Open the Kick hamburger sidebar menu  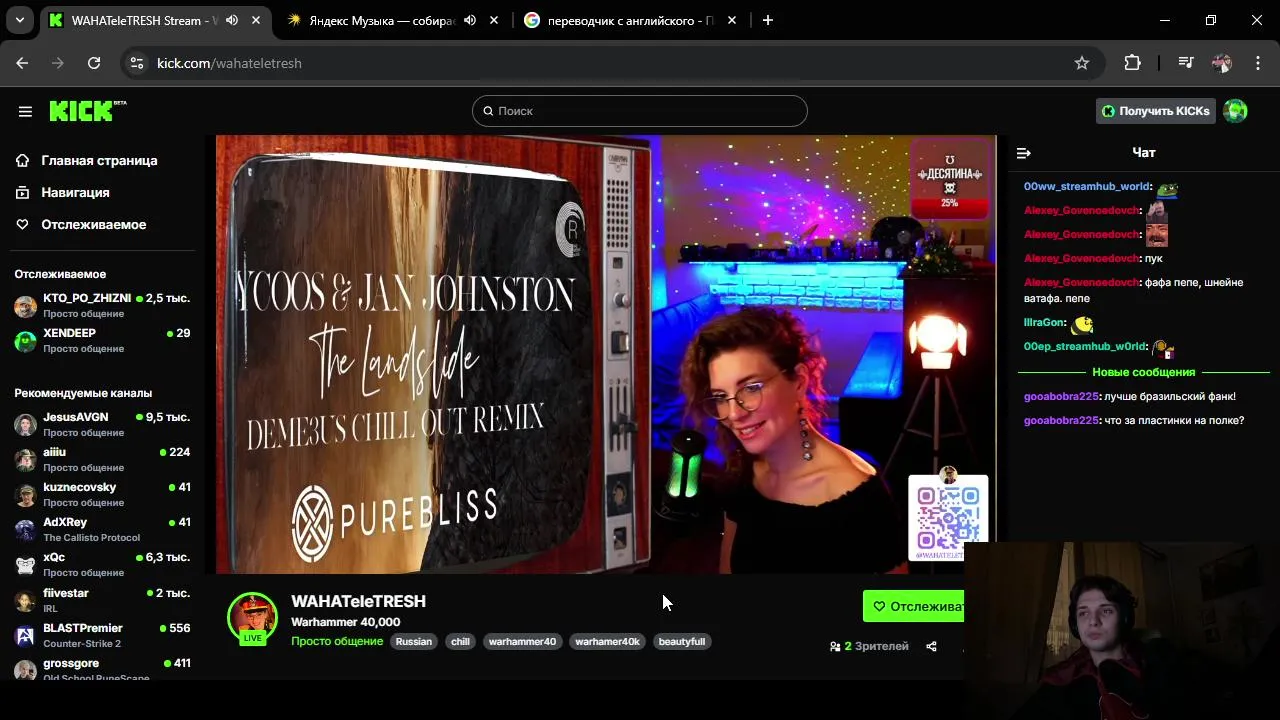click(x=25, y=112)
